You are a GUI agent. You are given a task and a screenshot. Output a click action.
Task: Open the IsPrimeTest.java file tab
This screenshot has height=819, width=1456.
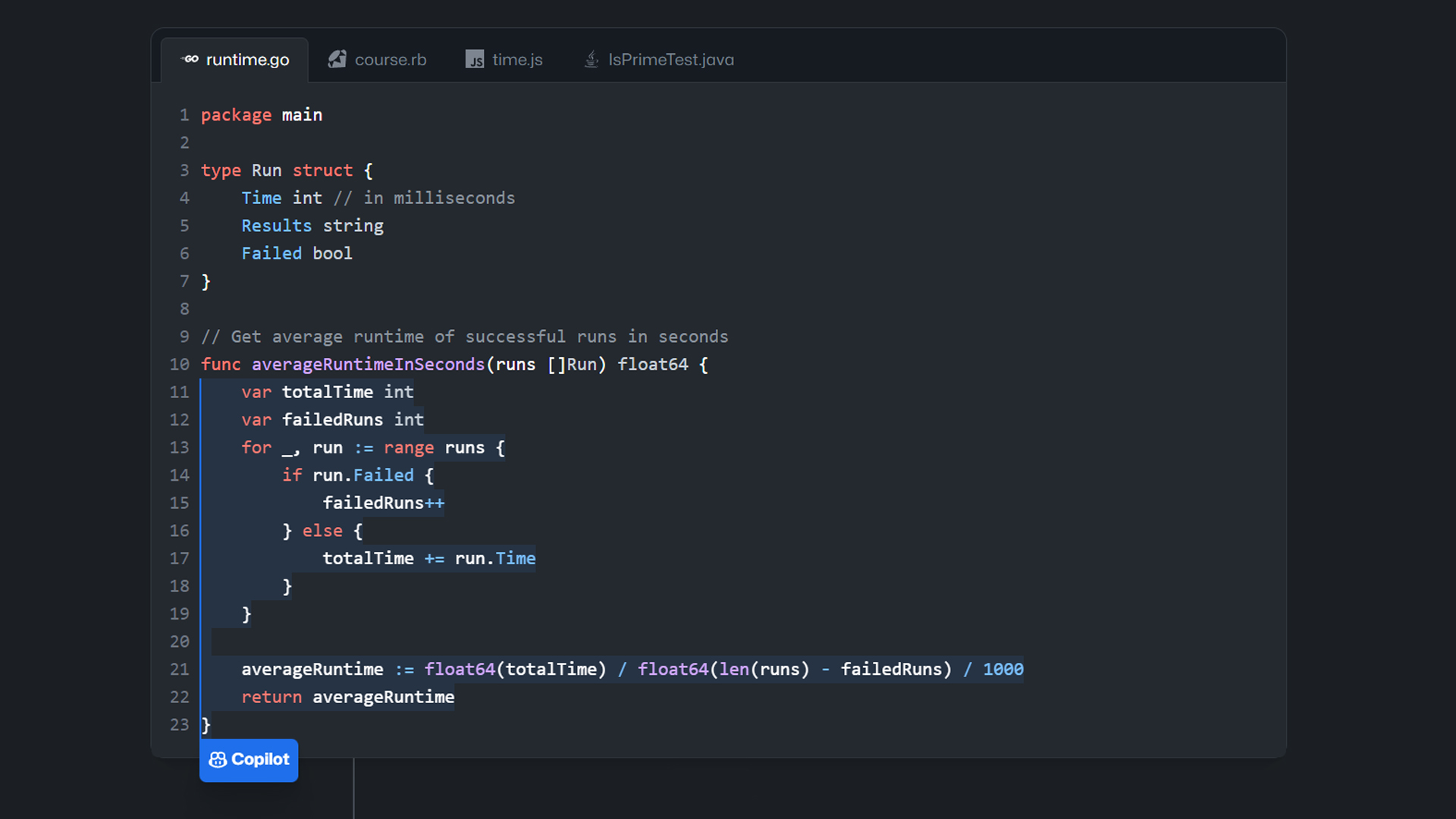coord(659,59)
